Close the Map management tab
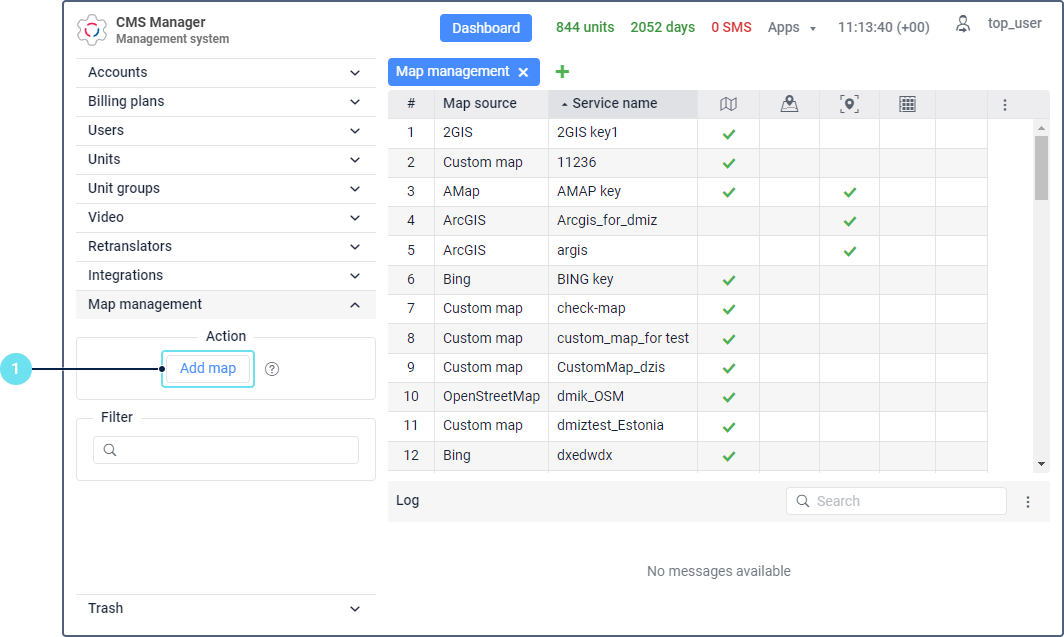Viewport: 1064px width, 637px height. 523,72
